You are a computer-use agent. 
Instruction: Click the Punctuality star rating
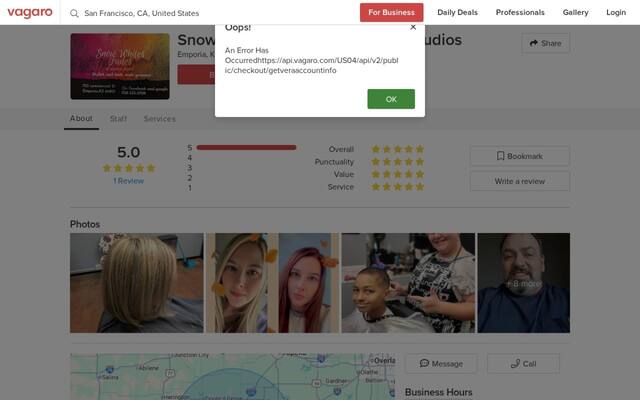tap(398, 162)
